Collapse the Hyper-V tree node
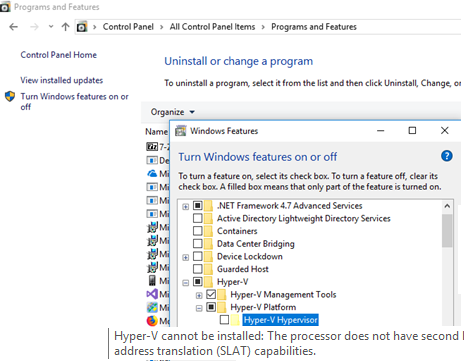Viewport: 464px width, 361px height. pos(186,283)
